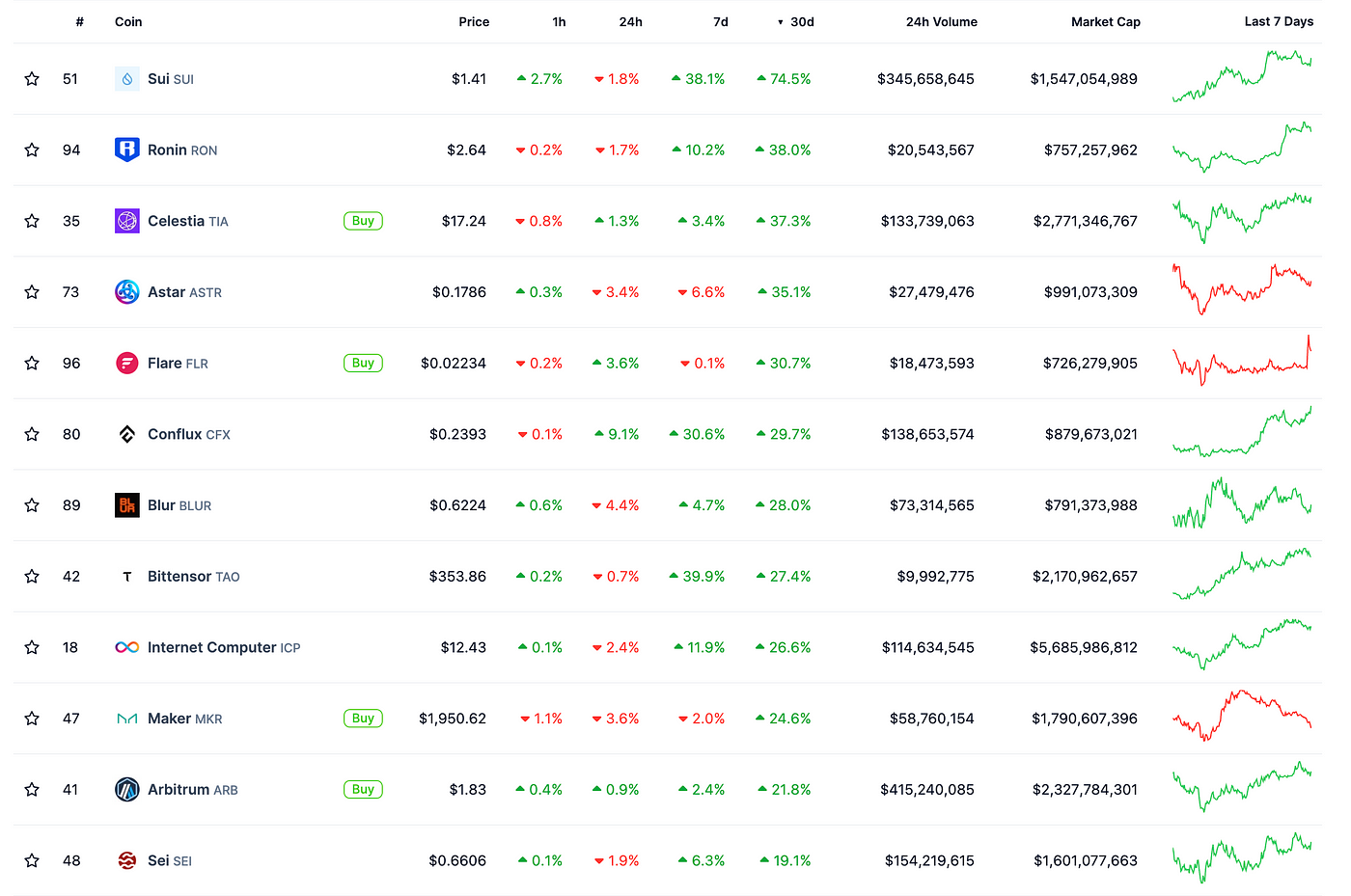Screen dimensions: 1351x896
Task: Favorite Conflux with its star
Action: coord(32,434)
